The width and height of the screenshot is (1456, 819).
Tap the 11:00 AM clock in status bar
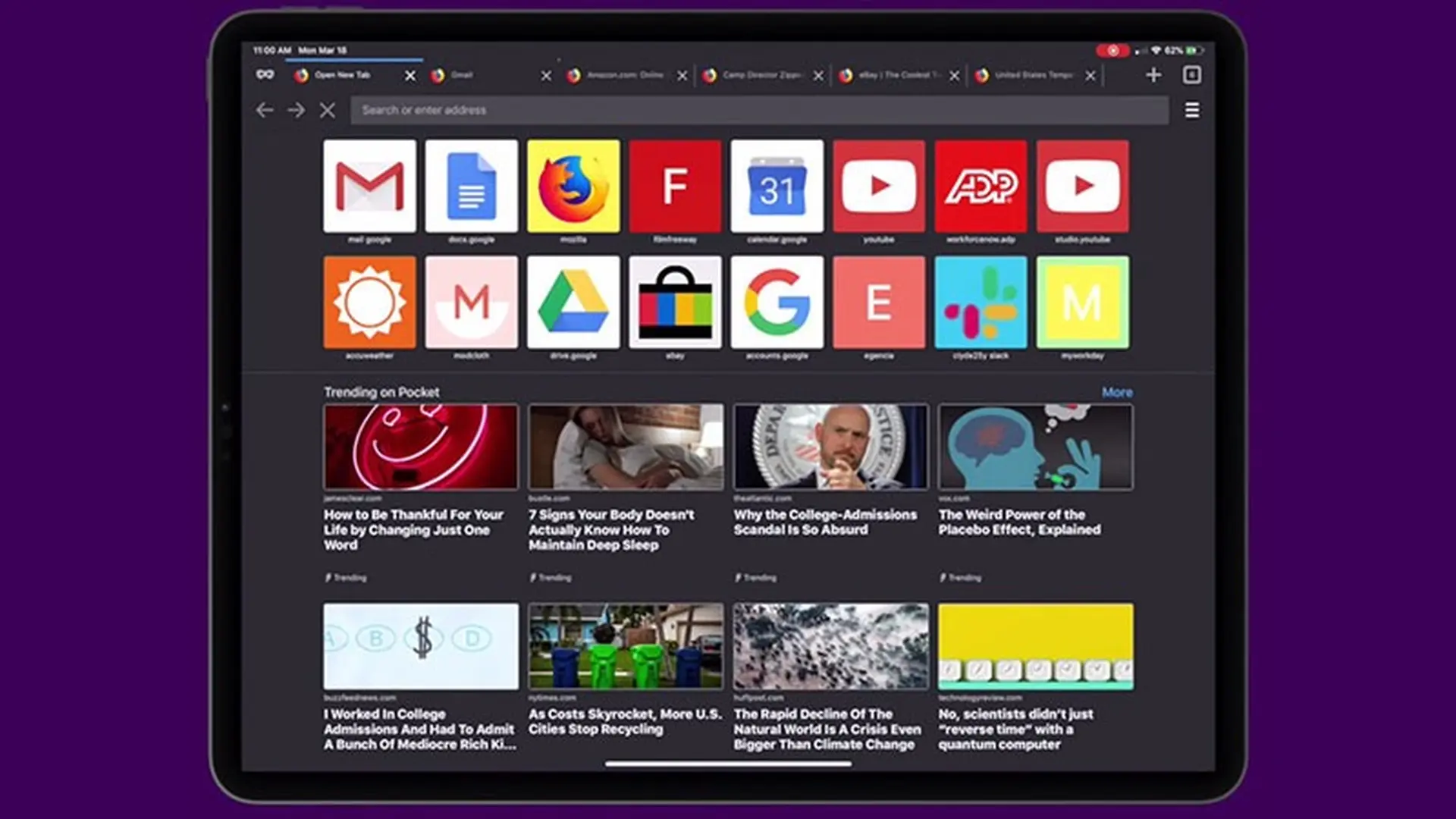coord(271,51)
